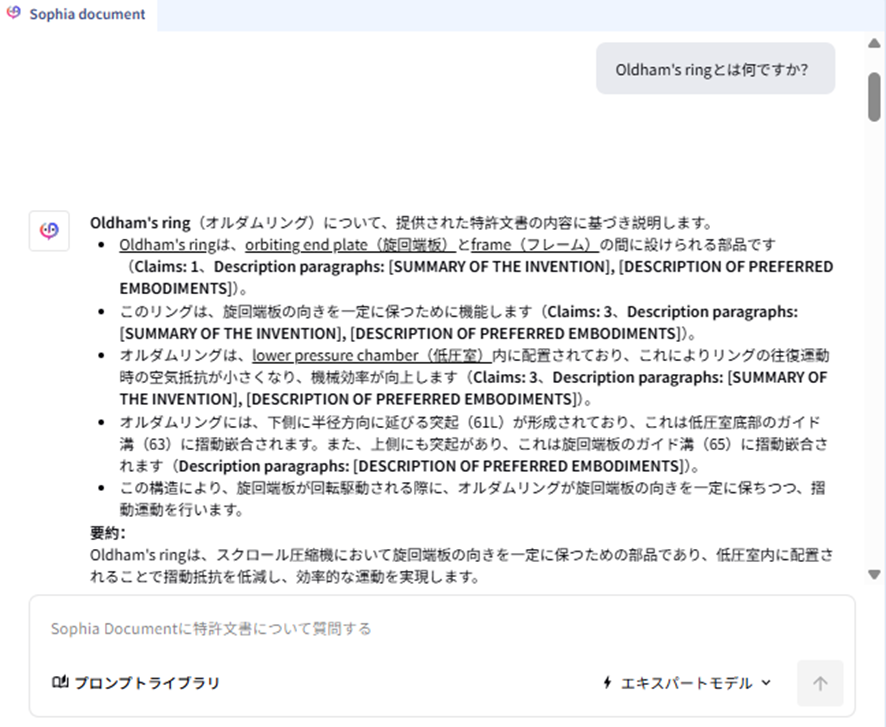Click the scroll up arrow
The height and width of the screenshot is (727, 886).
(874, 43)
